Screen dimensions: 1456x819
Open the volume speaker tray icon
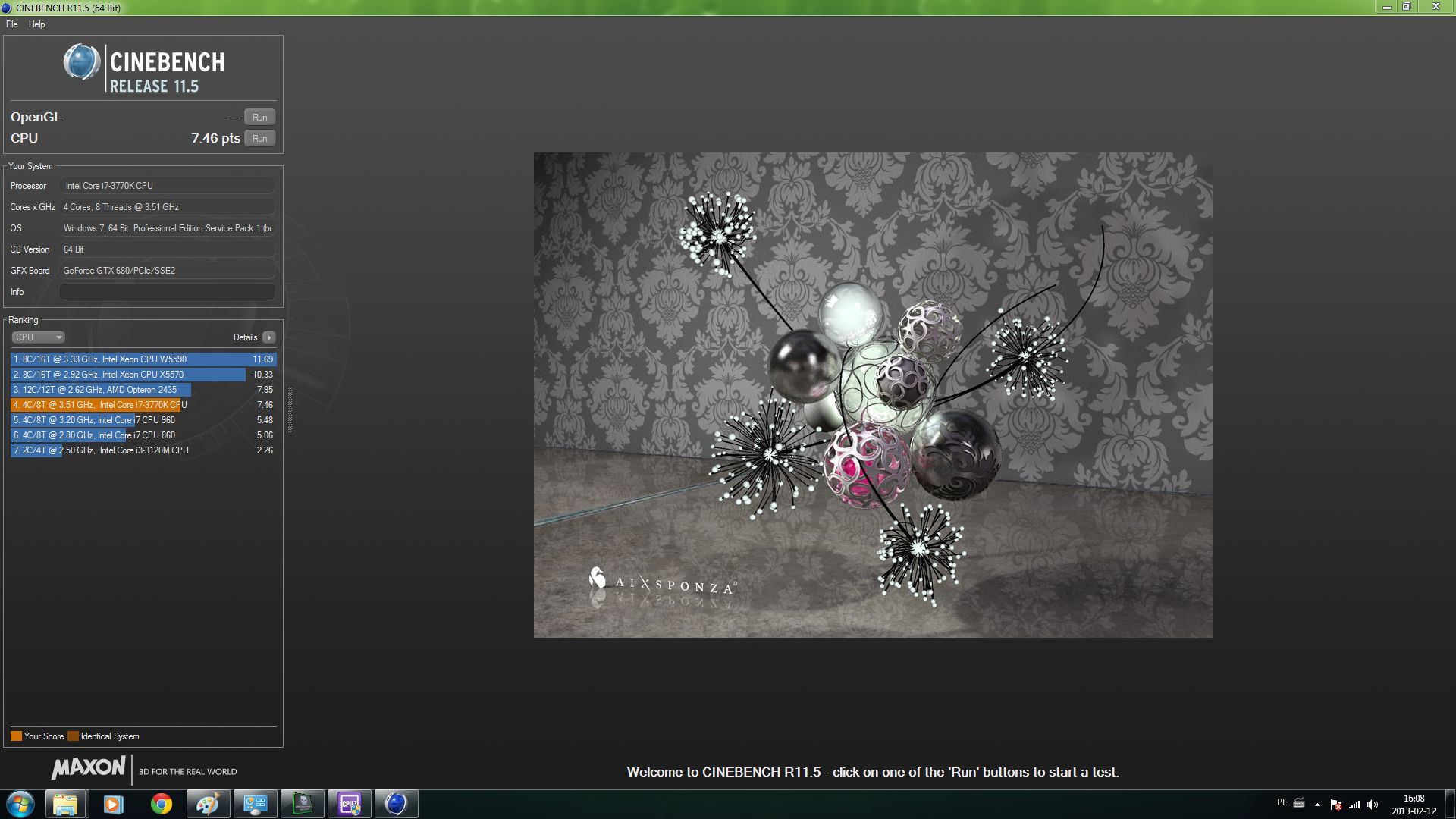(1373, 805)
